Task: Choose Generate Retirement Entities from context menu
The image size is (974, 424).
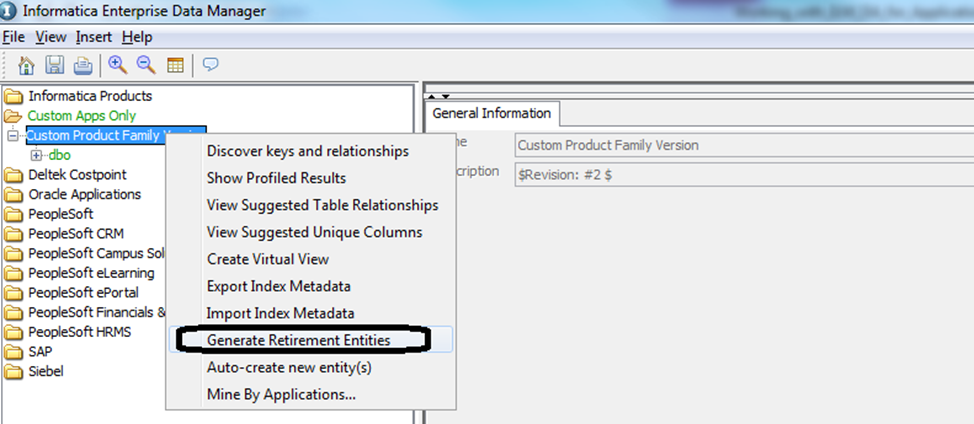Action: pyautogui.click(x=298, y=340)
